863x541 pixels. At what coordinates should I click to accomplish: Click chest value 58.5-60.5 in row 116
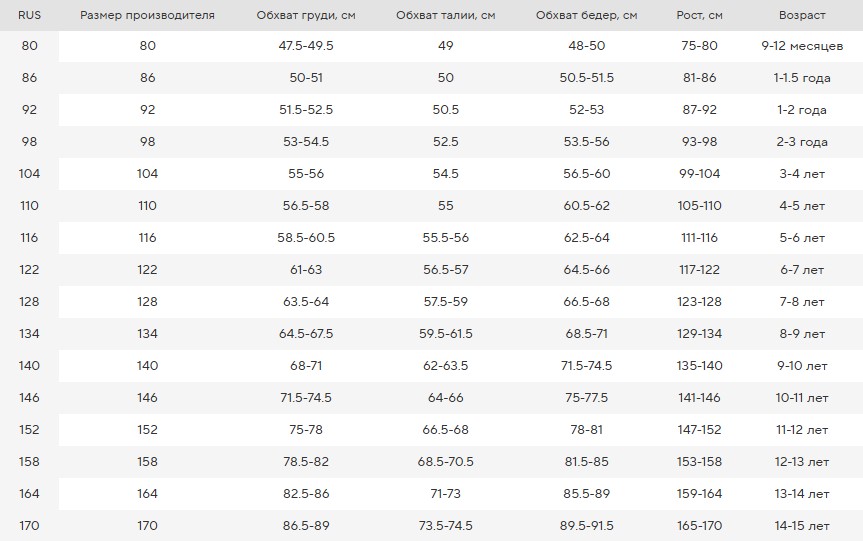click(306, 238)
